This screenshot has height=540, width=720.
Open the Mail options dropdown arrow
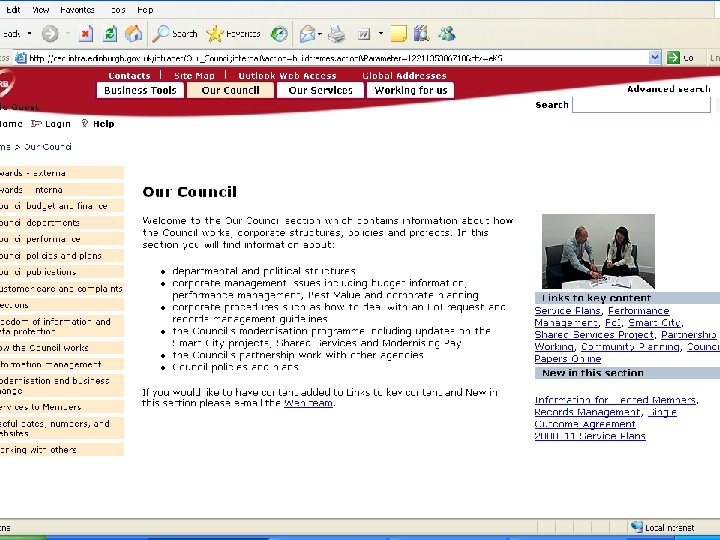click(320, 34)
